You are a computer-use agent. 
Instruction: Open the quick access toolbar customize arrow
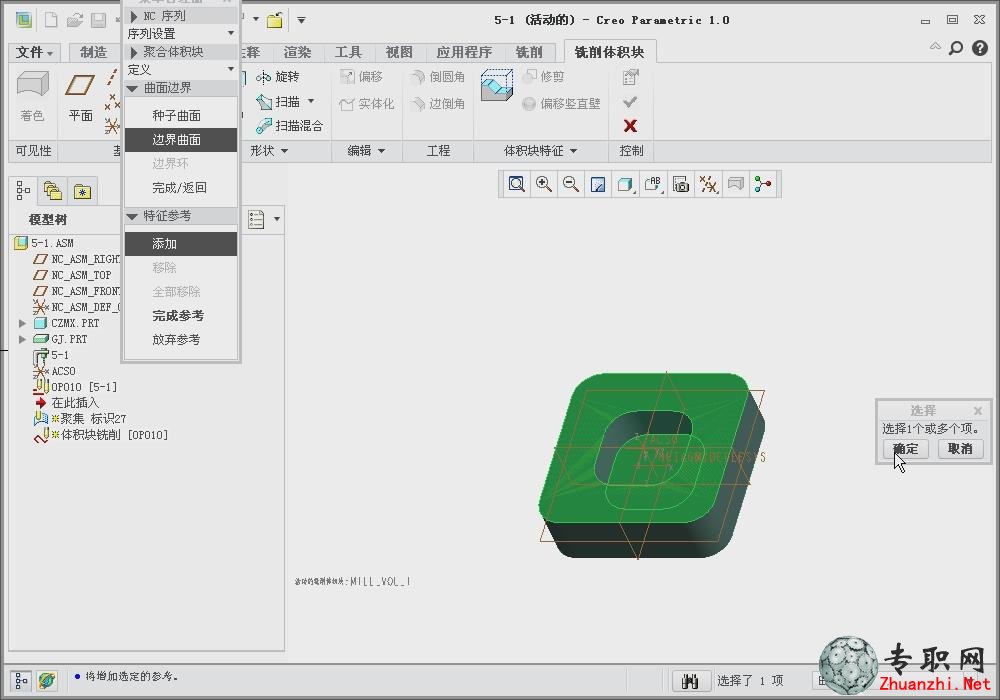tap(301, 20)
